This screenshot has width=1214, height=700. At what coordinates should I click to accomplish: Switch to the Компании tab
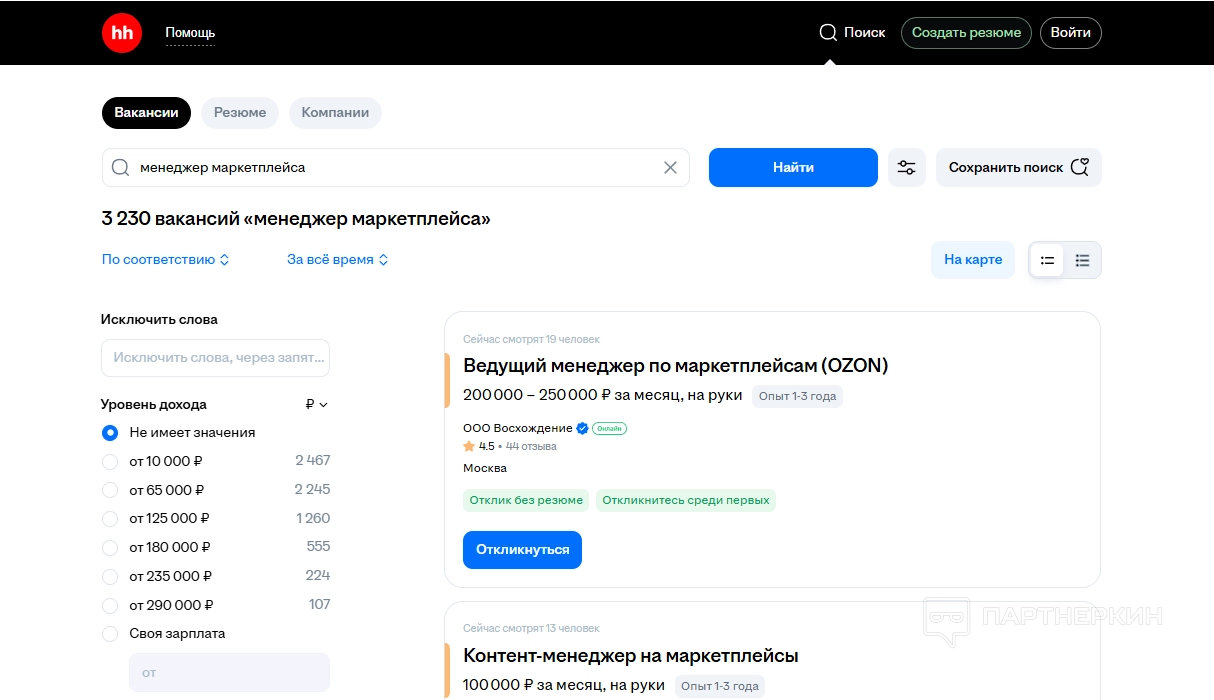pyautogui.click(x=335, y=113)
